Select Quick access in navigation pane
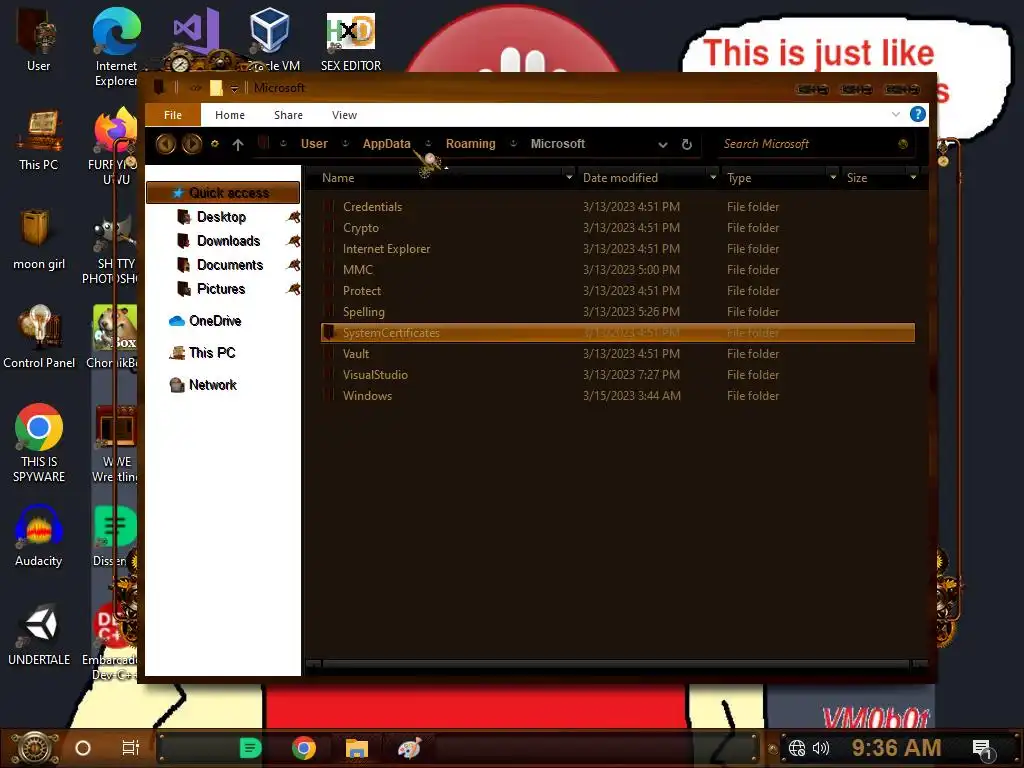 click(223, 193)
